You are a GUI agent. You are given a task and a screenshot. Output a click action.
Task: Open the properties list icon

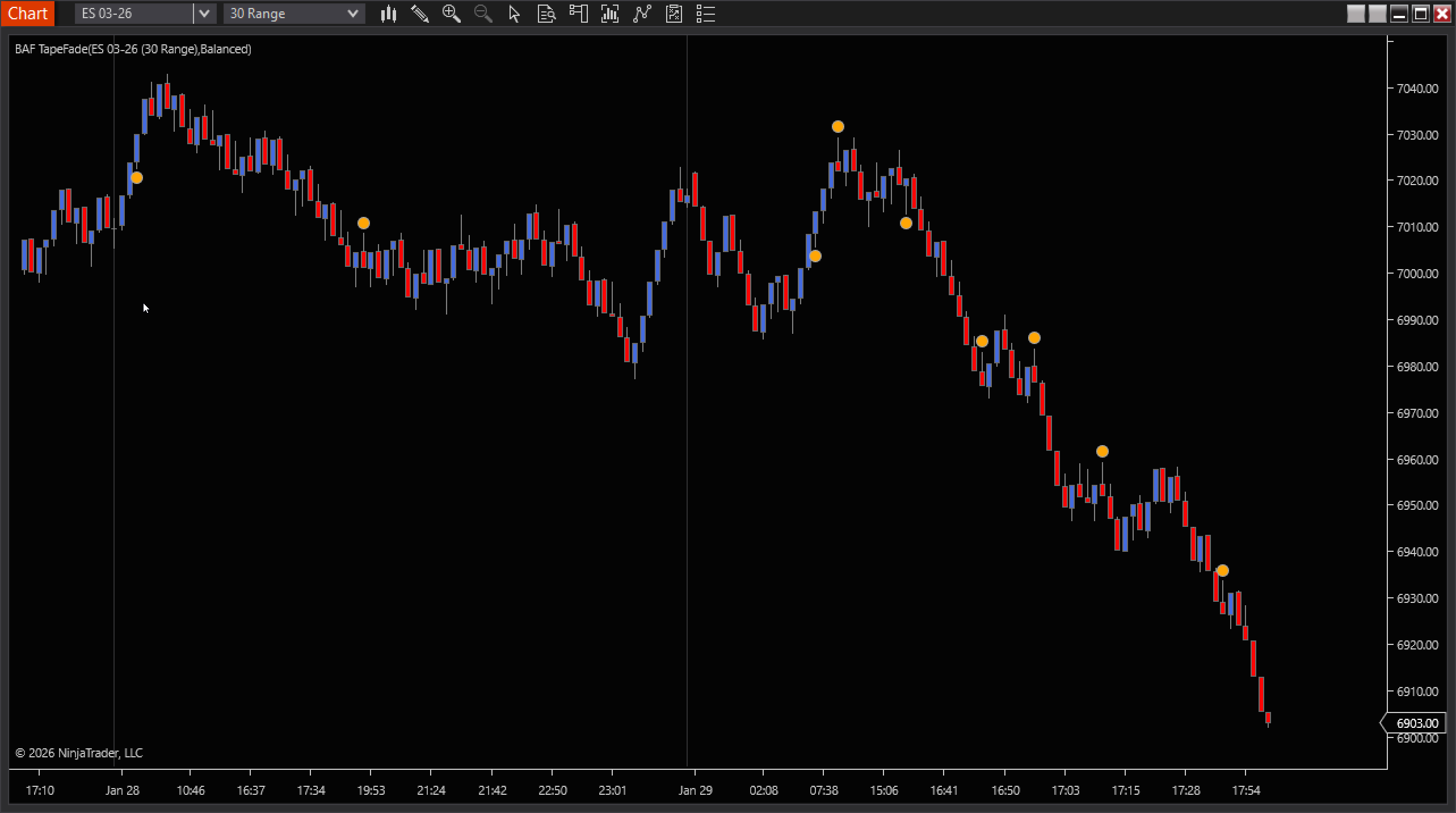705,14
